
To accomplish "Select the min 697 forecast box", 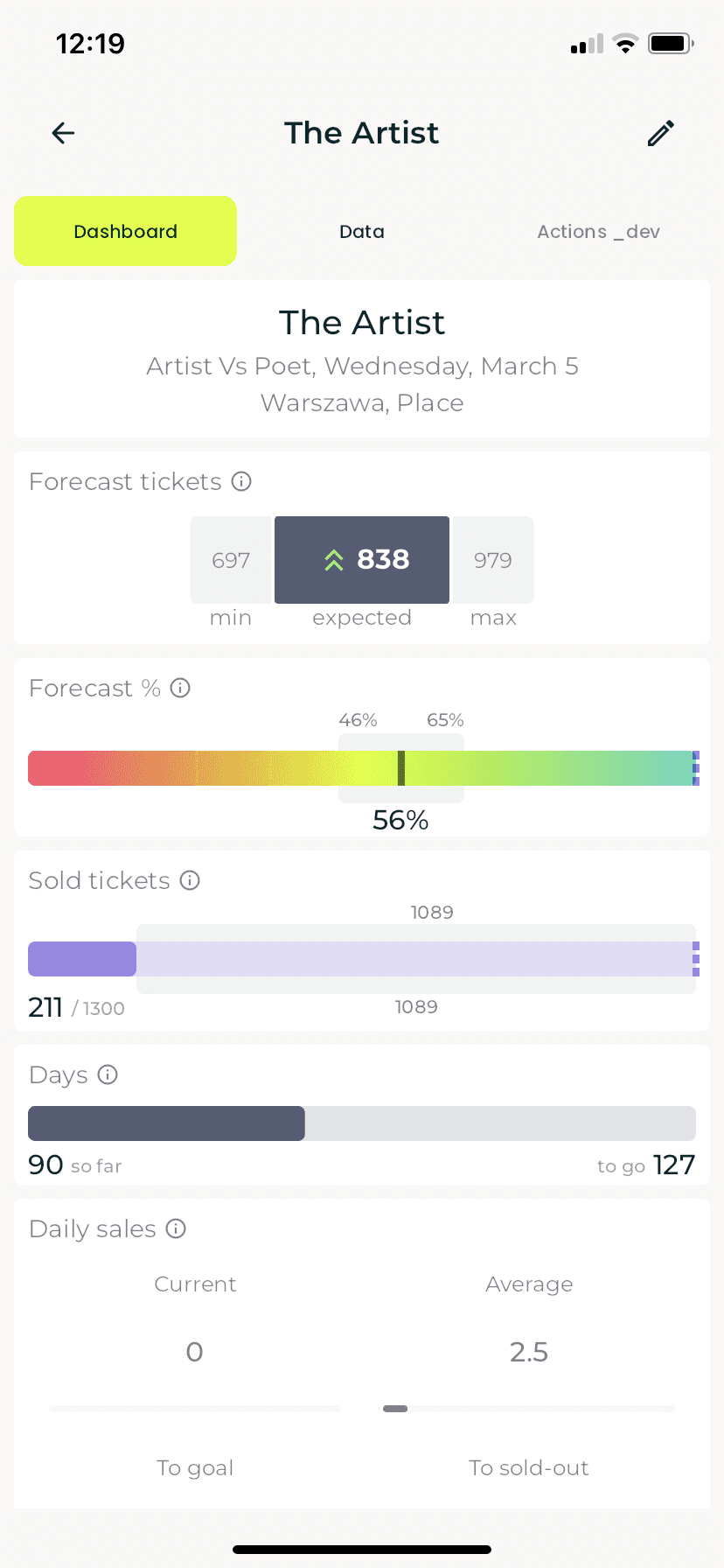I will pos(232,560).
